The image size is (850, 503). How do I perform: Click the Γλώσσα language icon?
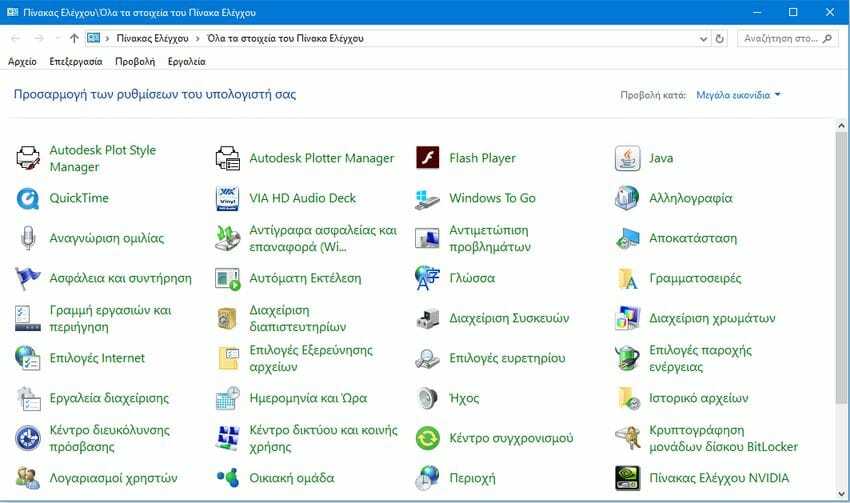point(428,279)
